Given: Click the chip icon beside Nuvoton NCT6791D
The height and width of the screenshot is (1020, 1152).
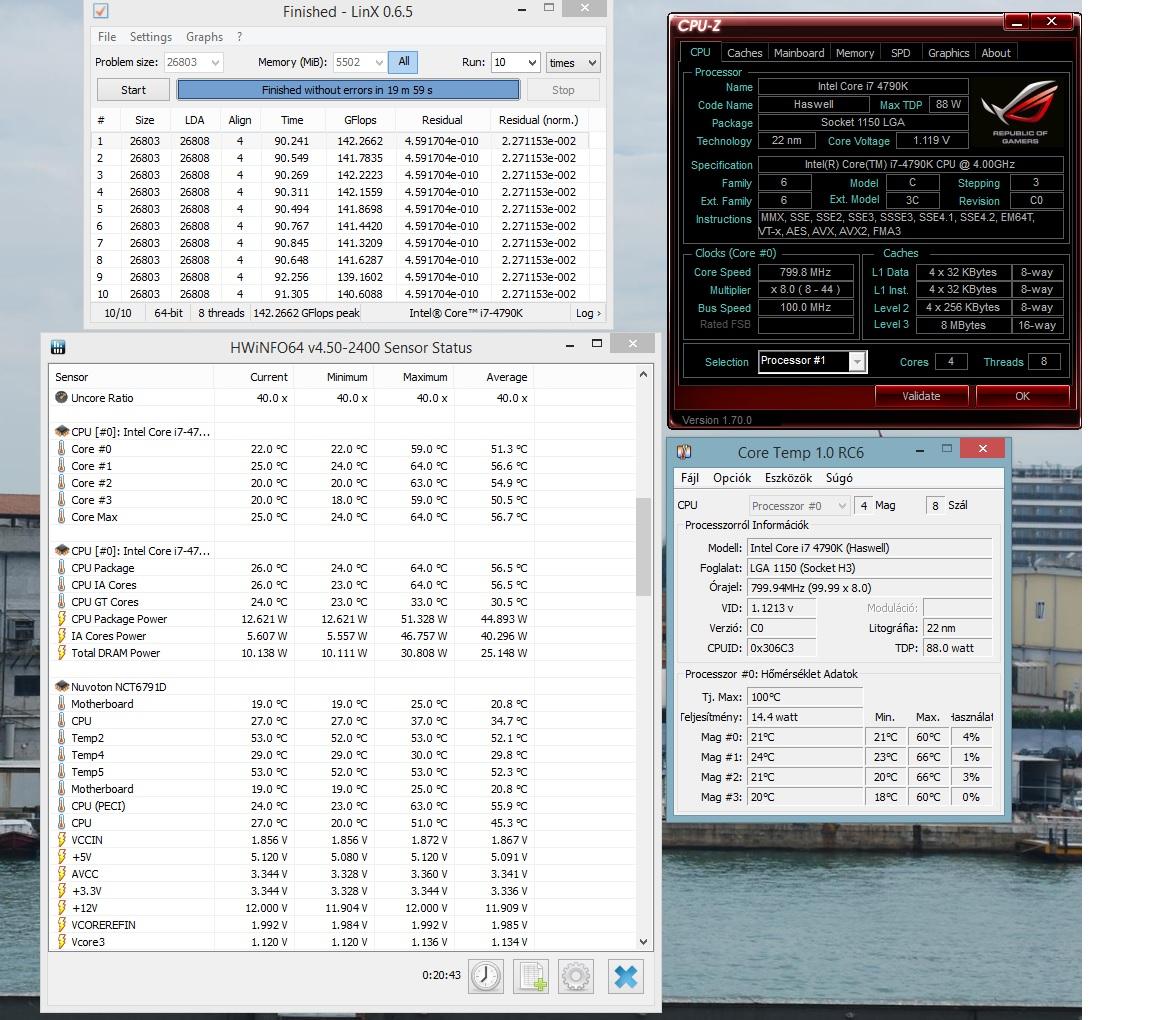Looking at the screenshot, I should point(62,686).
